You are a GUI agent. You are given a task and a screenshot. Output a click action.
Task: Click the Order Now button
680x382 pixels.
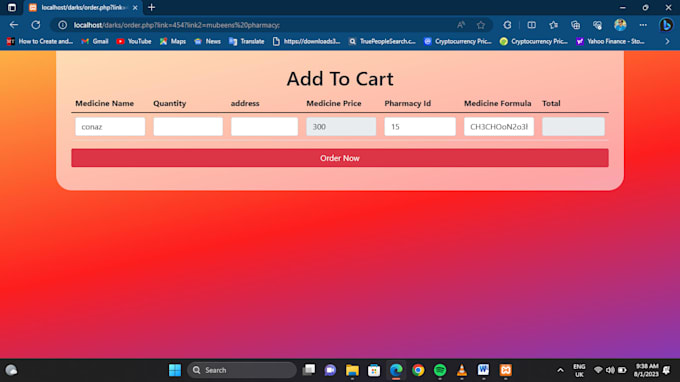tap(340, 158)
